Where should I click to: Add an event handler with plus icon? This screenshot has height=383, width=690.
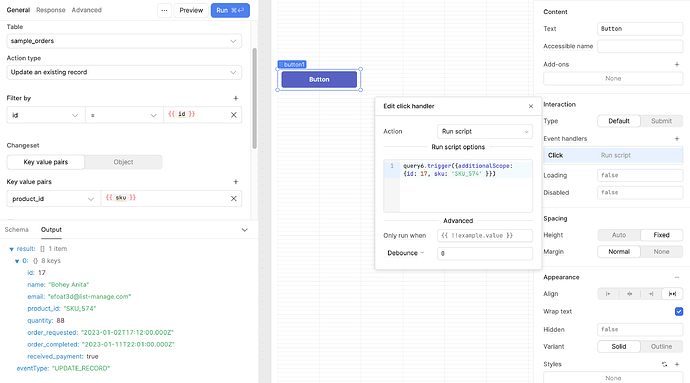[x=677, y=139]
